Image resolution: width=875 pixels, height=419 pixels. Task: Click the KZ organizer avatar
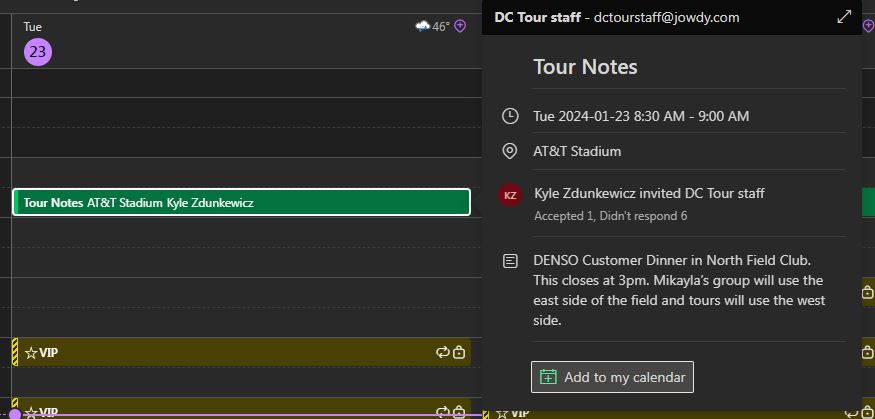(x=510, y=195)
